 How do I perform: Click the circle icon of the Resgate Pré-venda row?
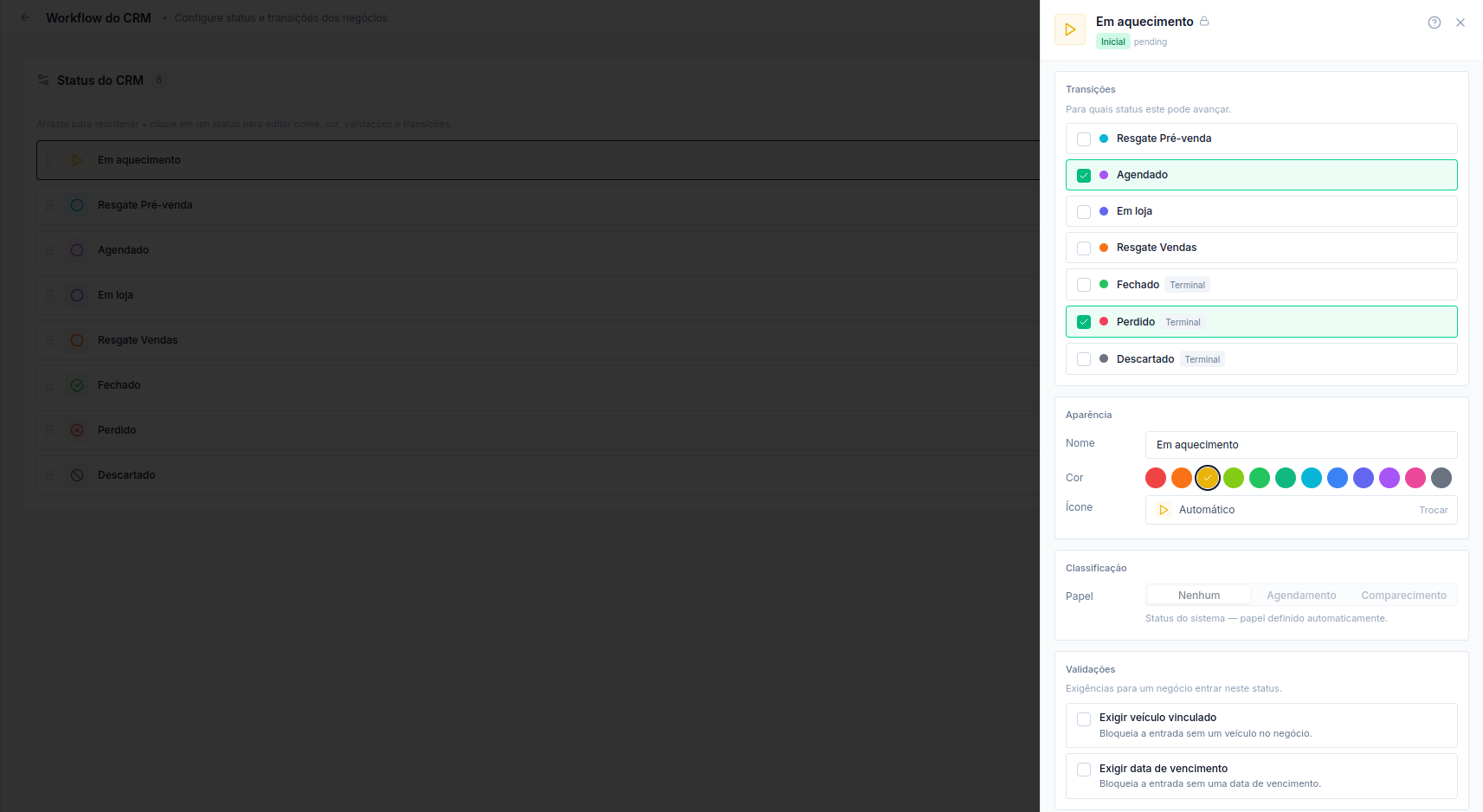coord(77,205)
